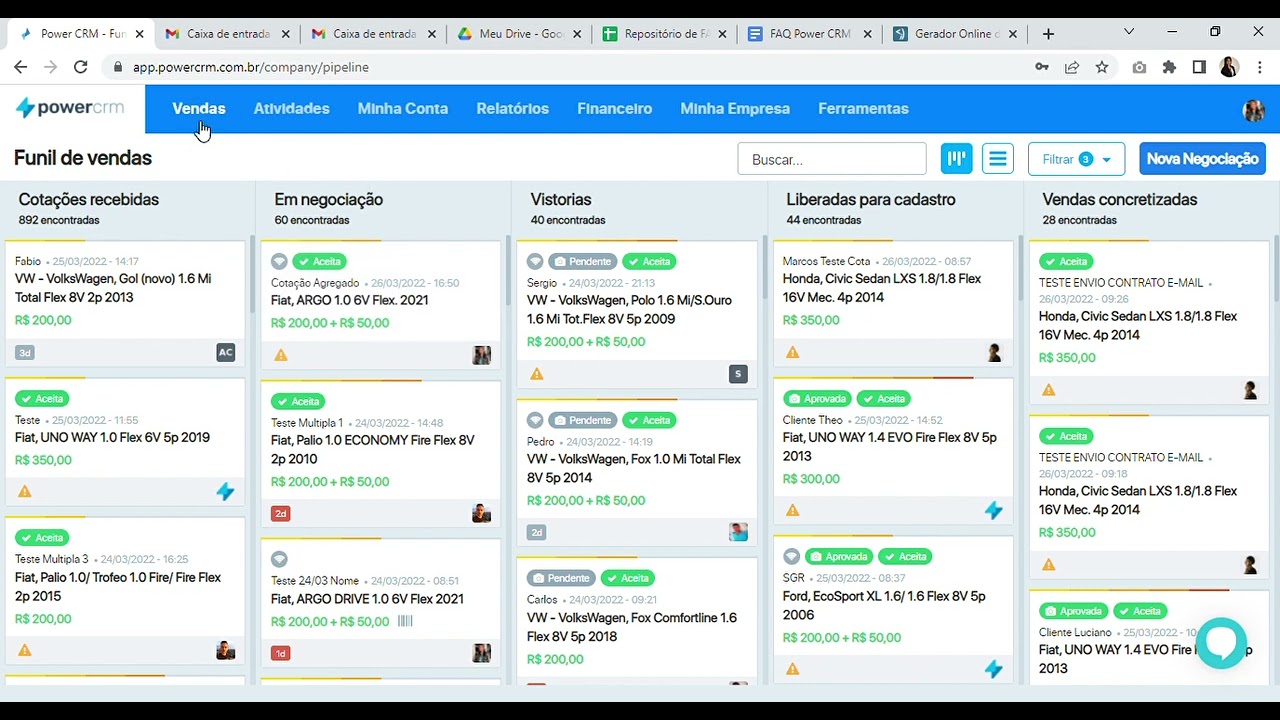The height and width of the screenshot is (720, 1280).
Task: Click the PowerCRM logo
Action: 70,108
